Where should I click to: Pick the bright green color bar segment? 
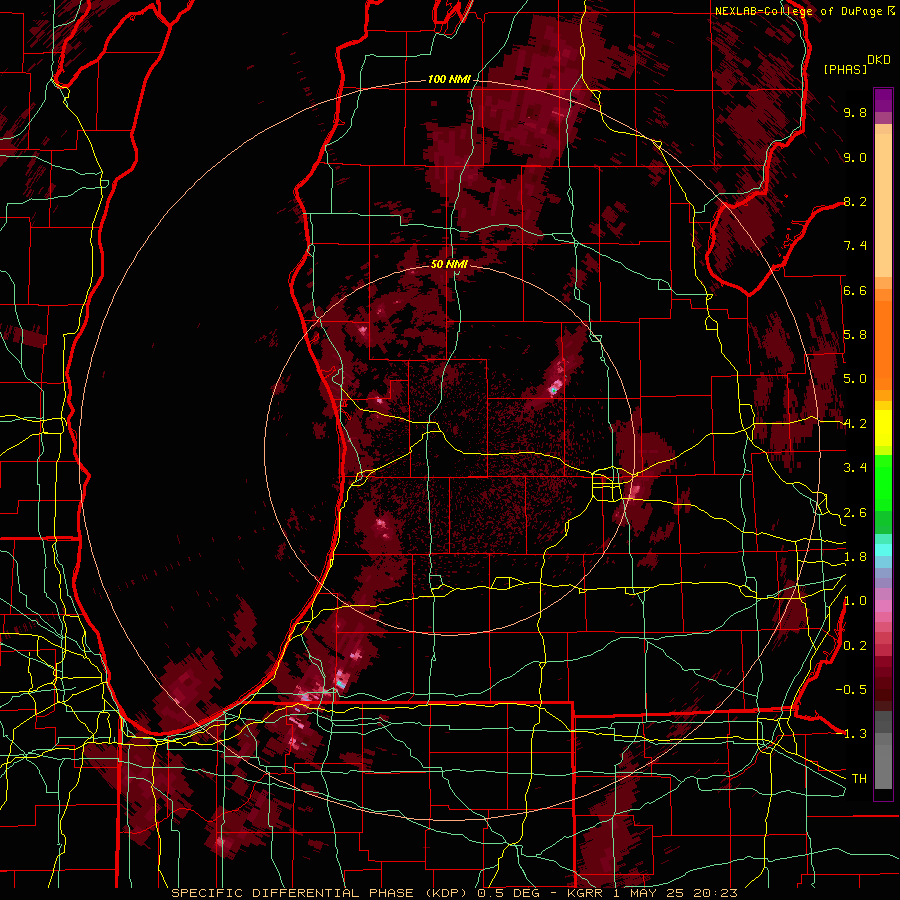pos(883,482)
